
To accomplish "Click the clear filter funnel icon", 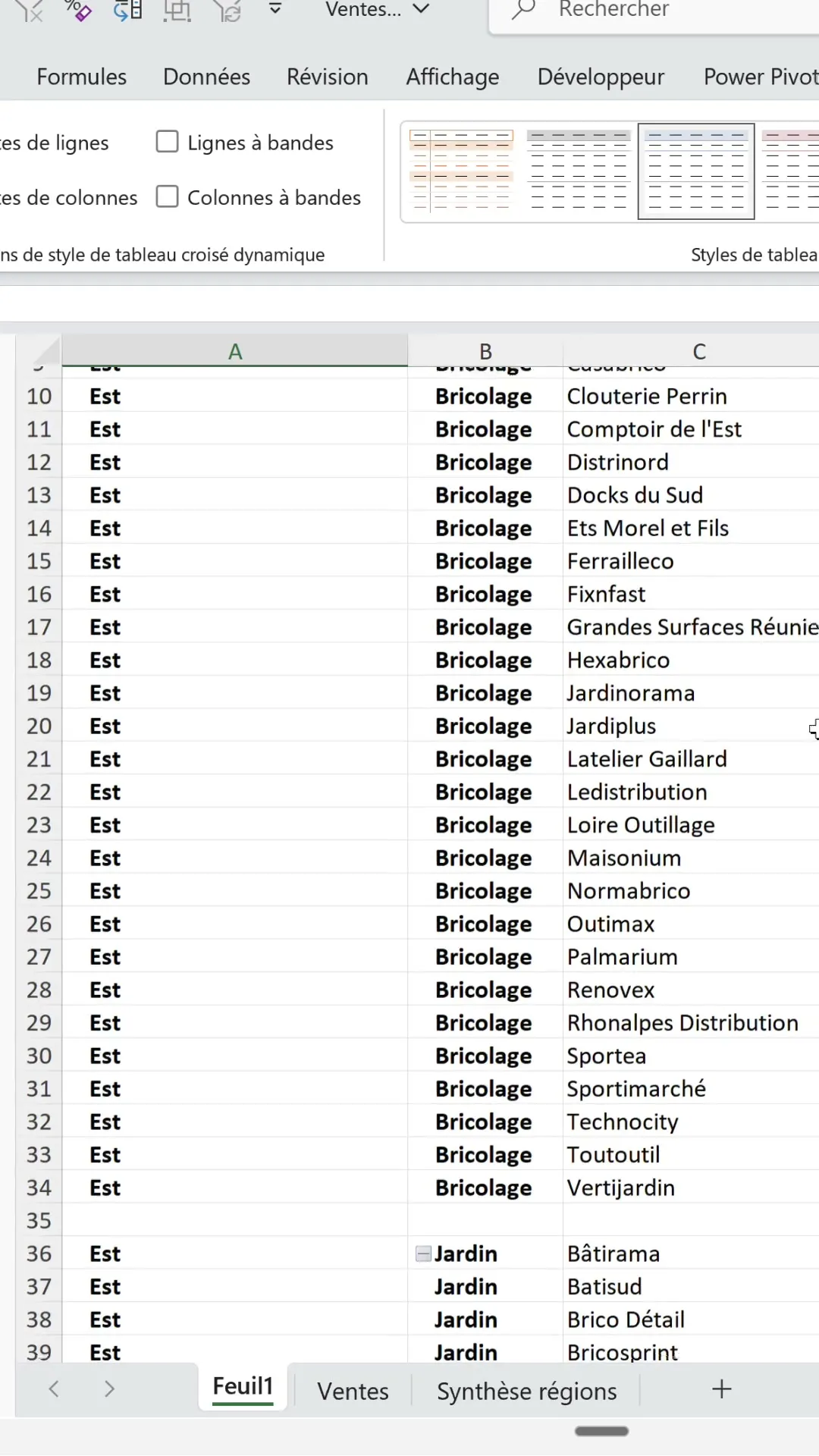I will 29,10.
